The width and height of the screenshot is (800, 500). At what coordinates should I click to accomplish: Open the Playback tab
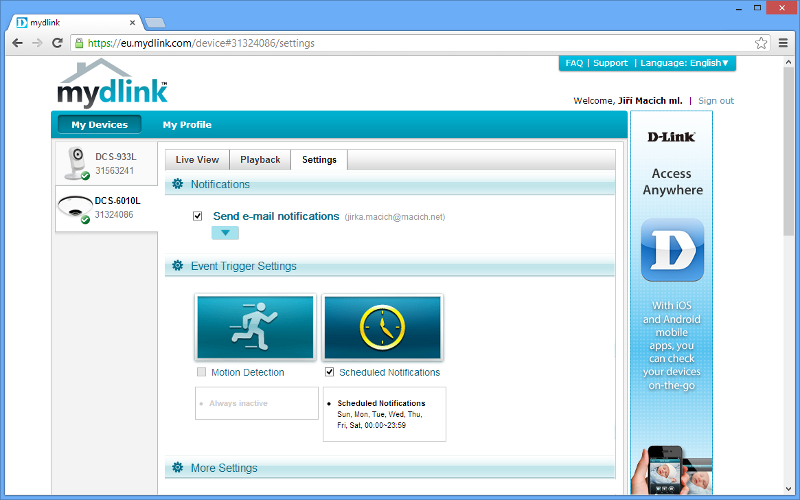pyautogui.click(x=260, y=160)
